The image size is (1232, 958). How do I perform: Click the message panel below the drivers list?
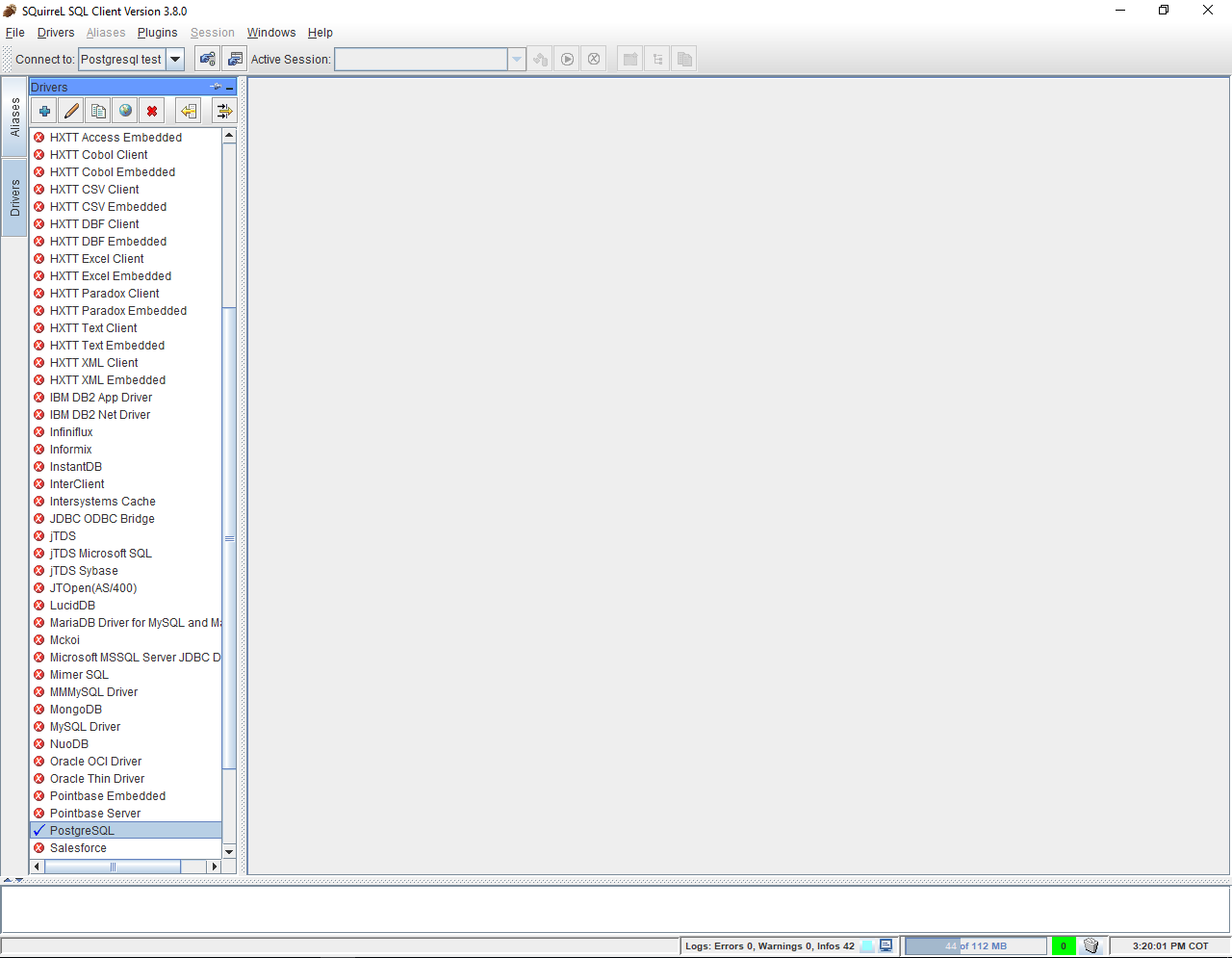[616, 908]
